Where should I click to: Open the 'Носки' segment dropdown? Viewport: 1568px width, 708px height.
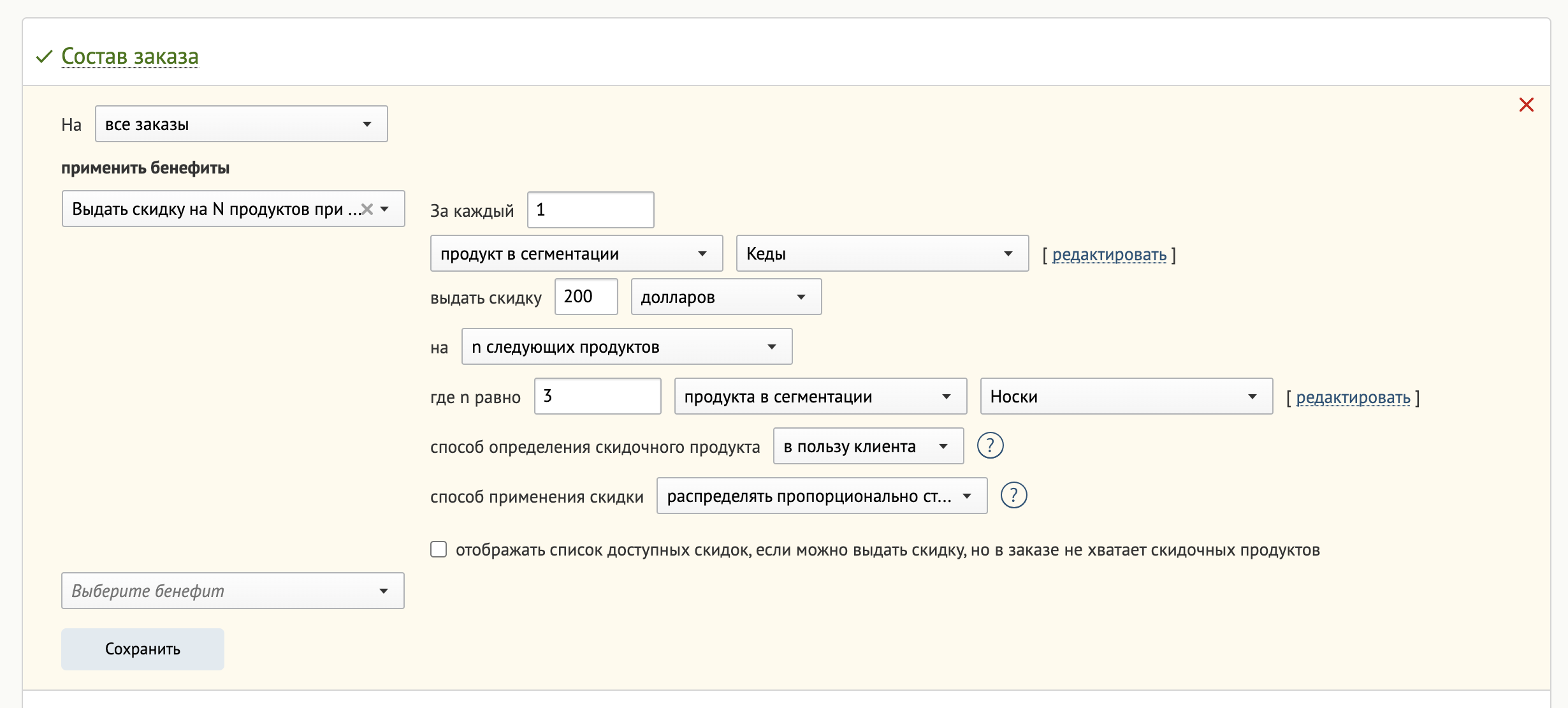tap(1126, 396)
